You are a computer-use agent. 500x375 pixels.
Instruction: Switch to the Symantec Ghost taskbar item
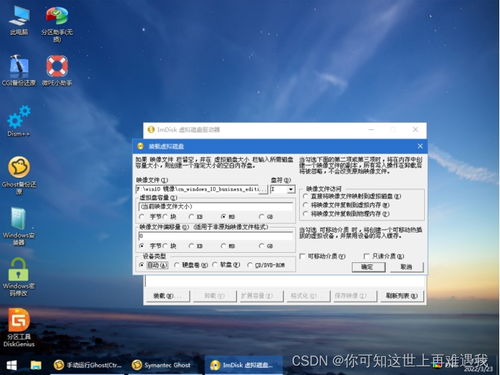(x=163, y=365)
